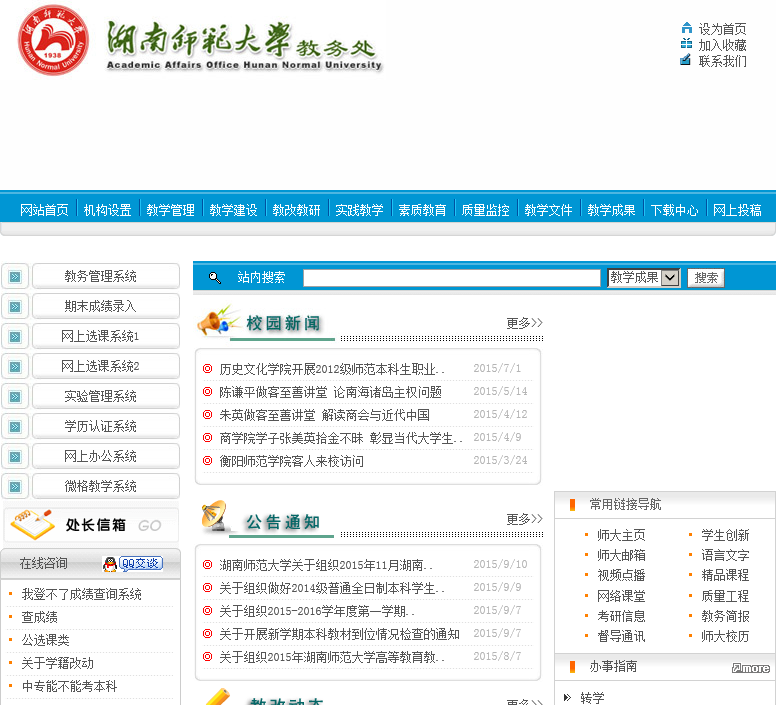Open 下载中心 in the navigation bar
The width and height of the screenshot is (776, 705).
point(675,210)
